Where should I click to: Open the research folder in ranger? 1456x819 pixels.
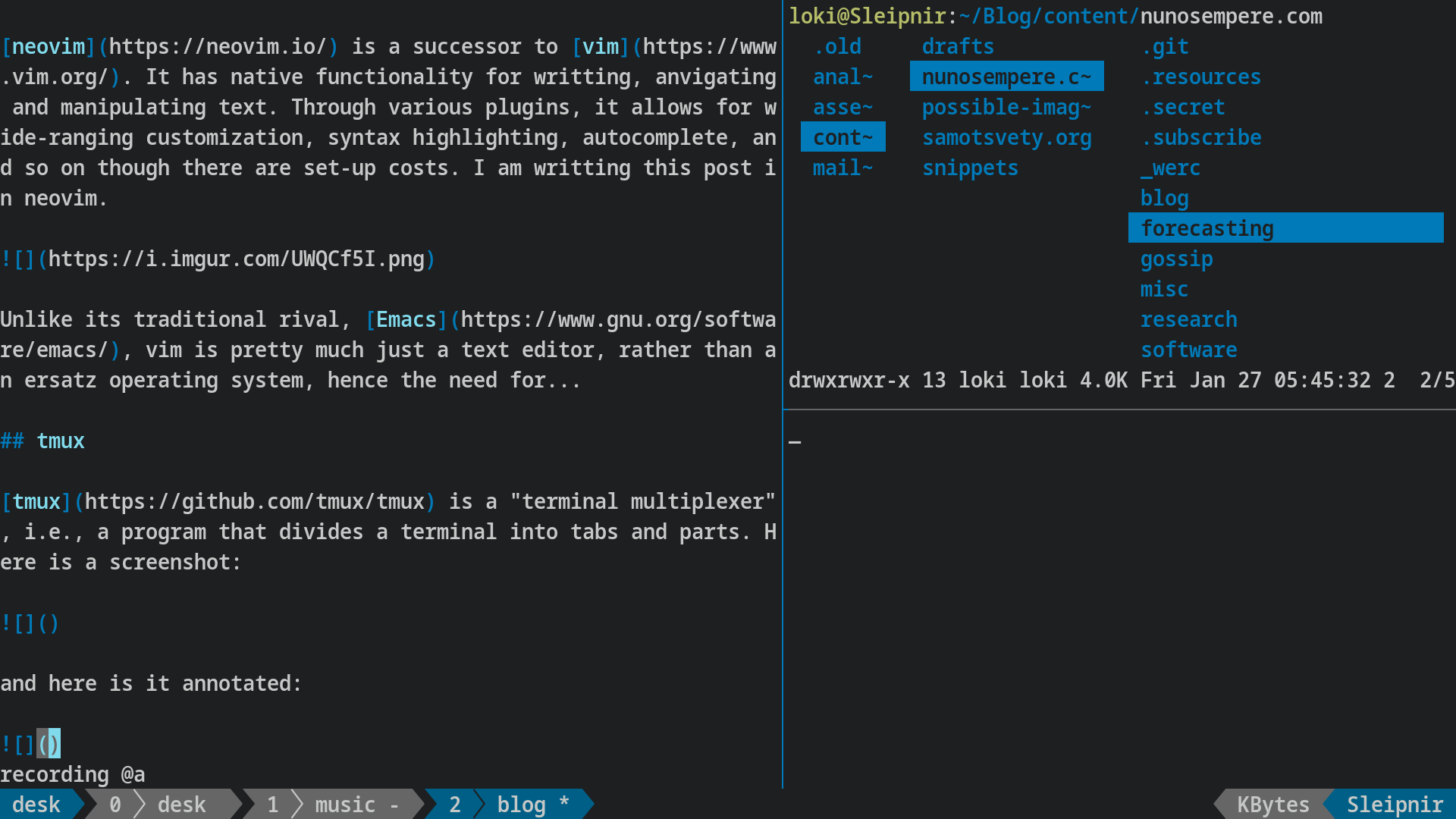coord(1188,319)
